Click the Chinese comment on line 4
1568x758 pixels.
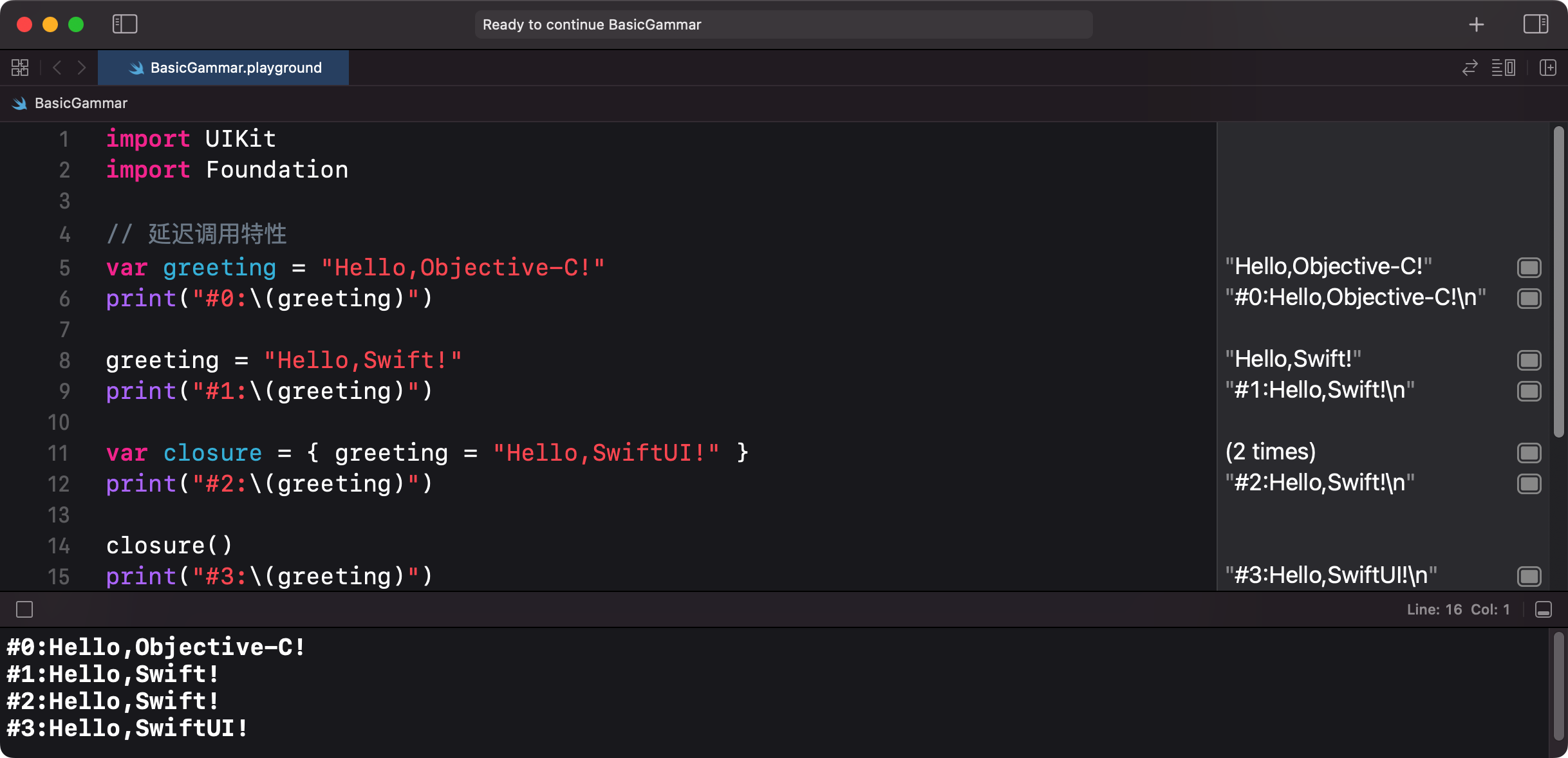[x=196, y=234]
